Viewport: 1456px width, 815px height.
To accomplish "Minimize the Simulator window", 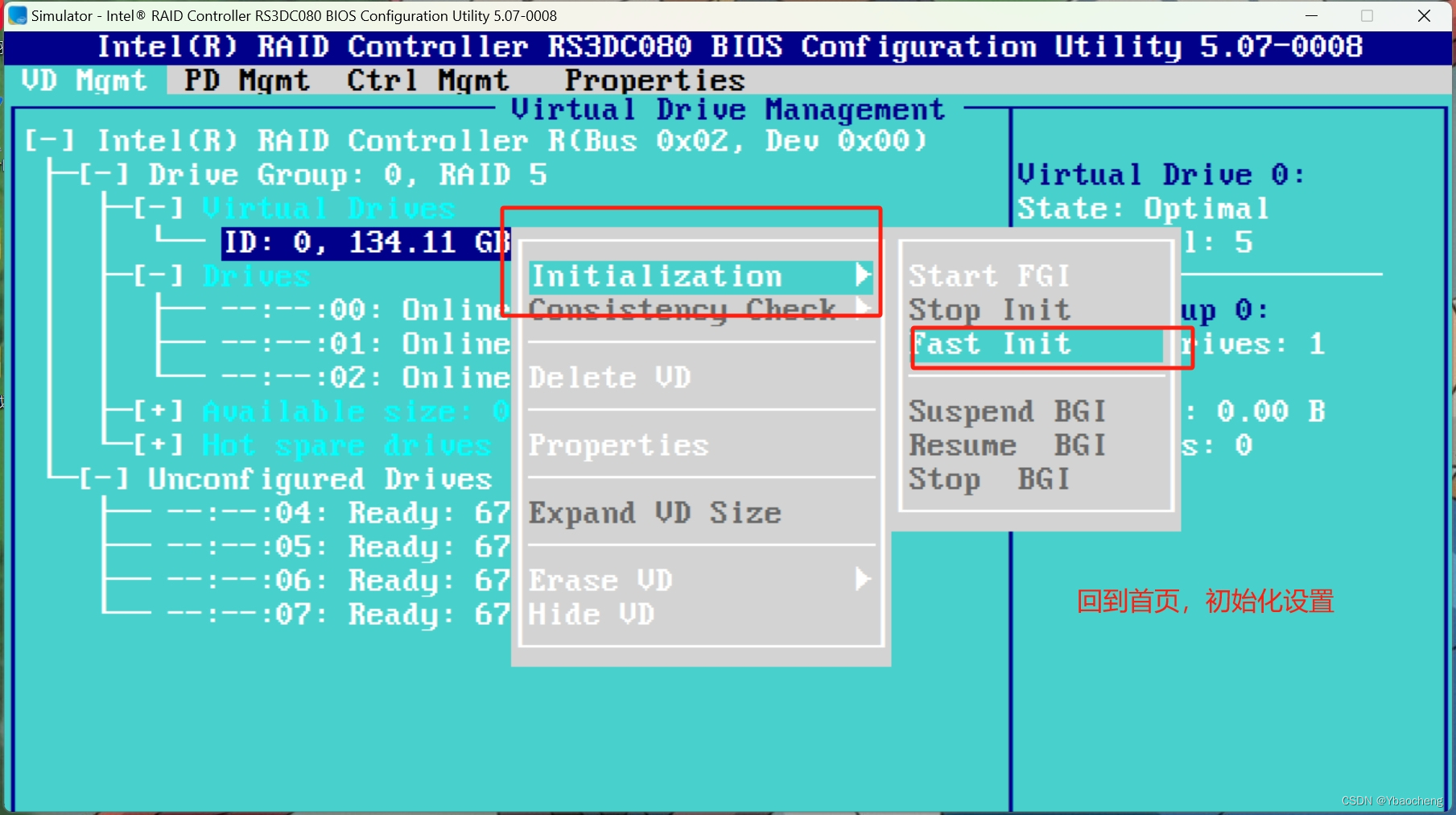I will coord(1311,15).
